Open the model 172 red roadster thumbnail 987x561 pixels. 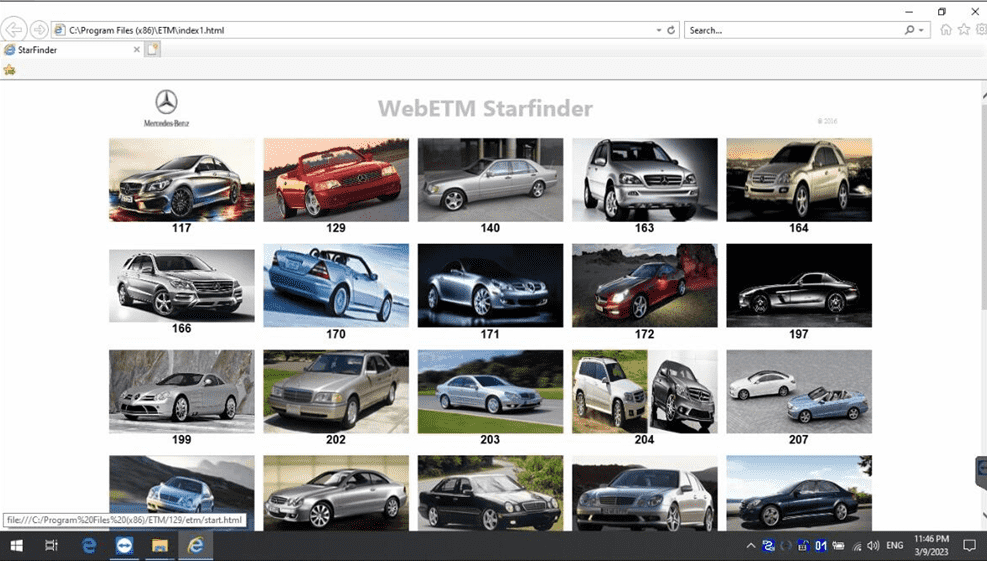pos(645,285)
